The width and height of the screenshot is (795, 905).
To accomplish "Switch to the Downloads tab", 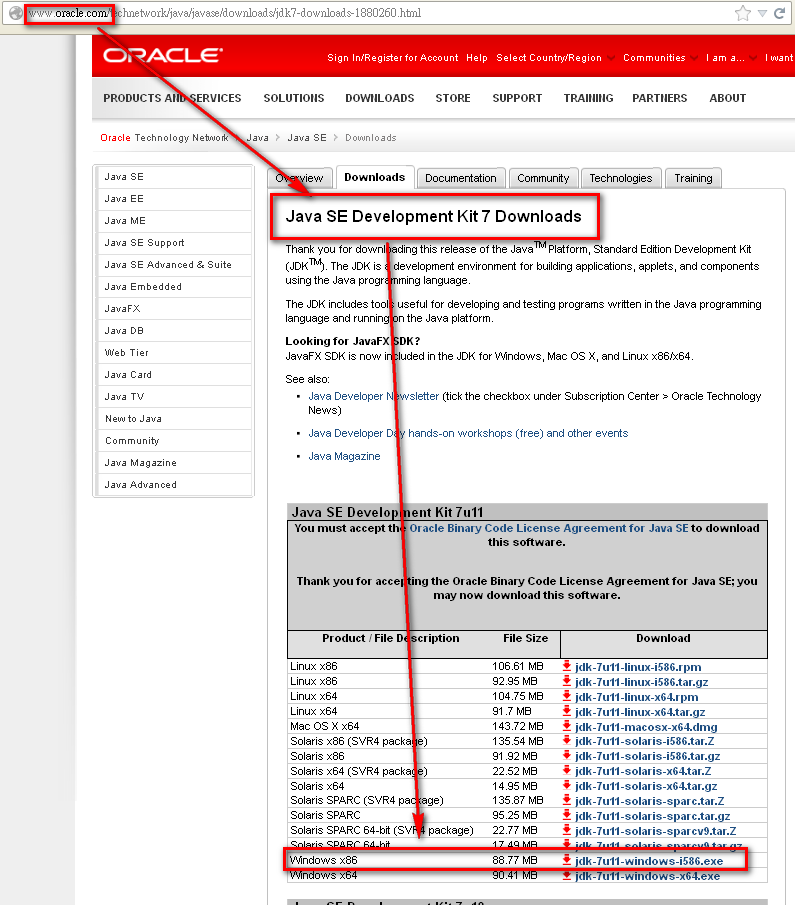I will (x=375, y=177).
